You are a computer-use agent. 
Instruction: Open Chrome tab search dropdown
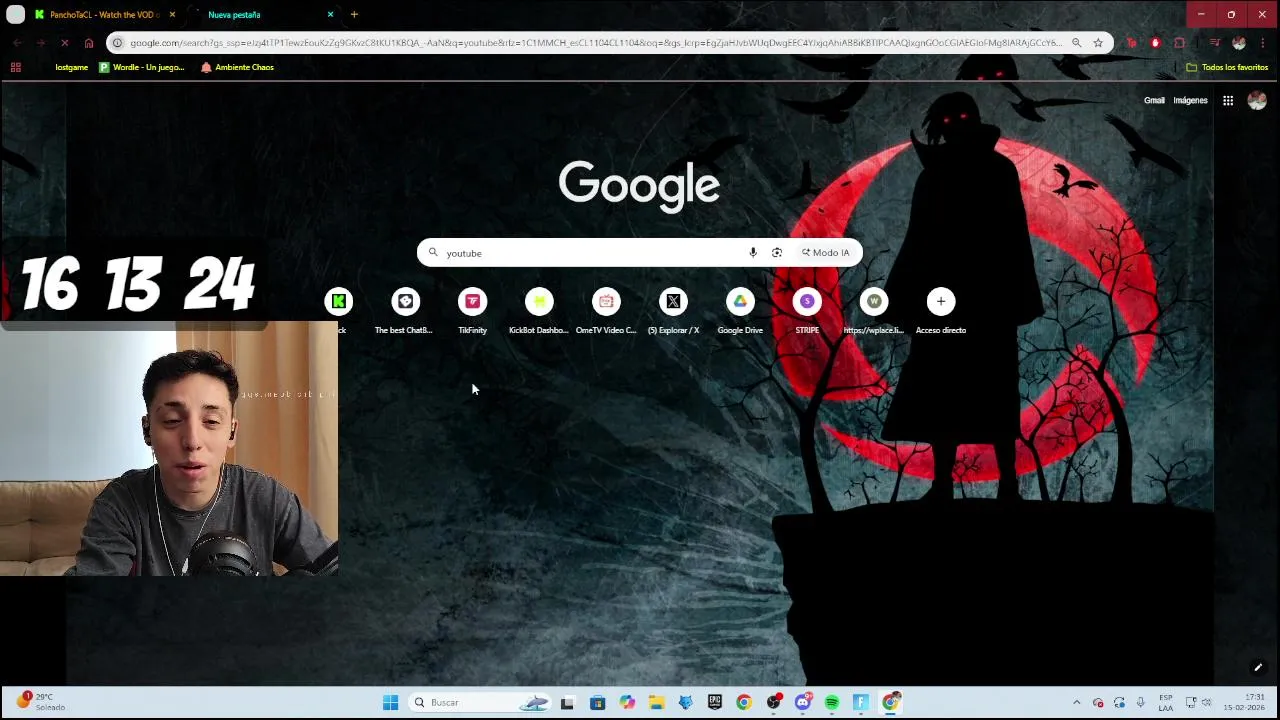15,15
